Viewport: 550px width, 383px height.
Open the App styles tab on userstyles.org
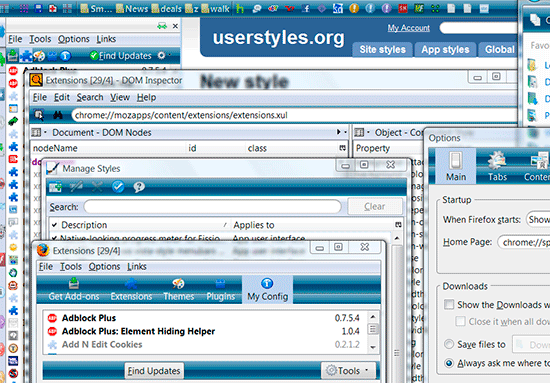coord(445,49)
